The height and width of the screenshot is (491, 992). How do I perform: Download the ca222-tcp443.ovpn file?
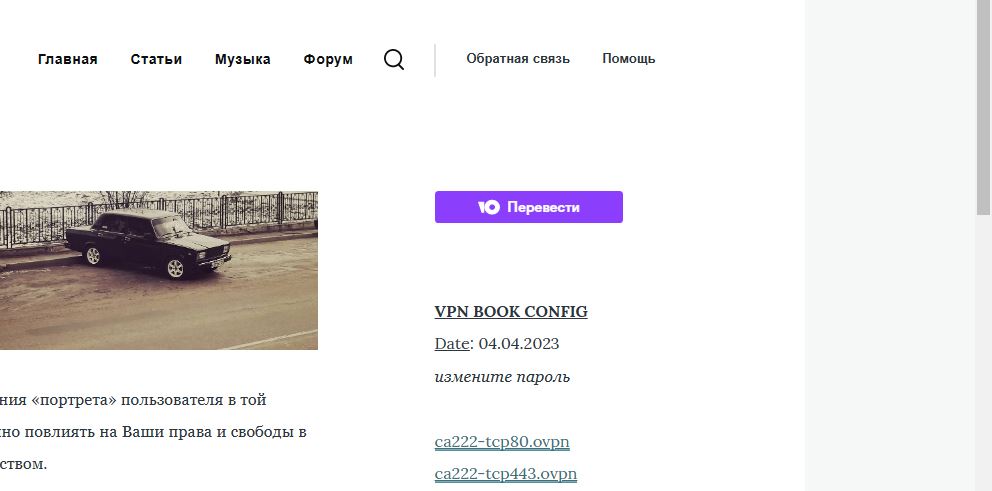coord(506,474)
